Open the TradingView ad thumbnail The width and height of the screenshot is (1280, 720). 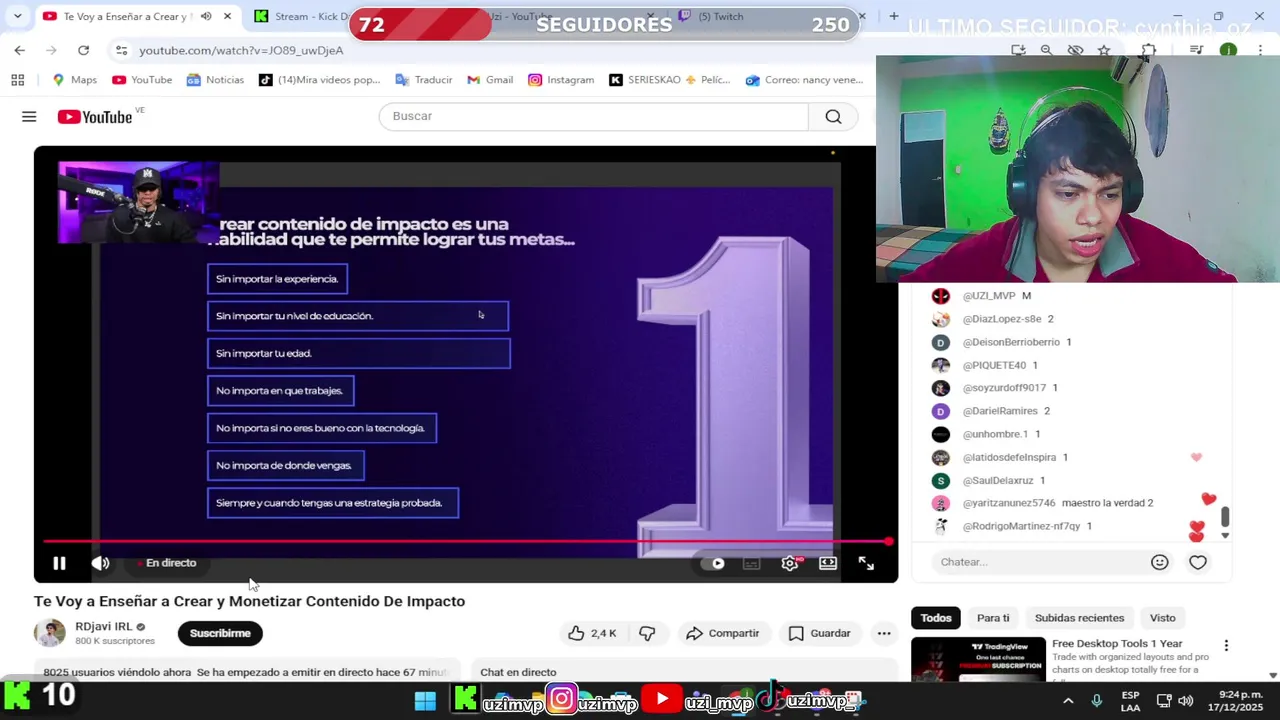978,659
